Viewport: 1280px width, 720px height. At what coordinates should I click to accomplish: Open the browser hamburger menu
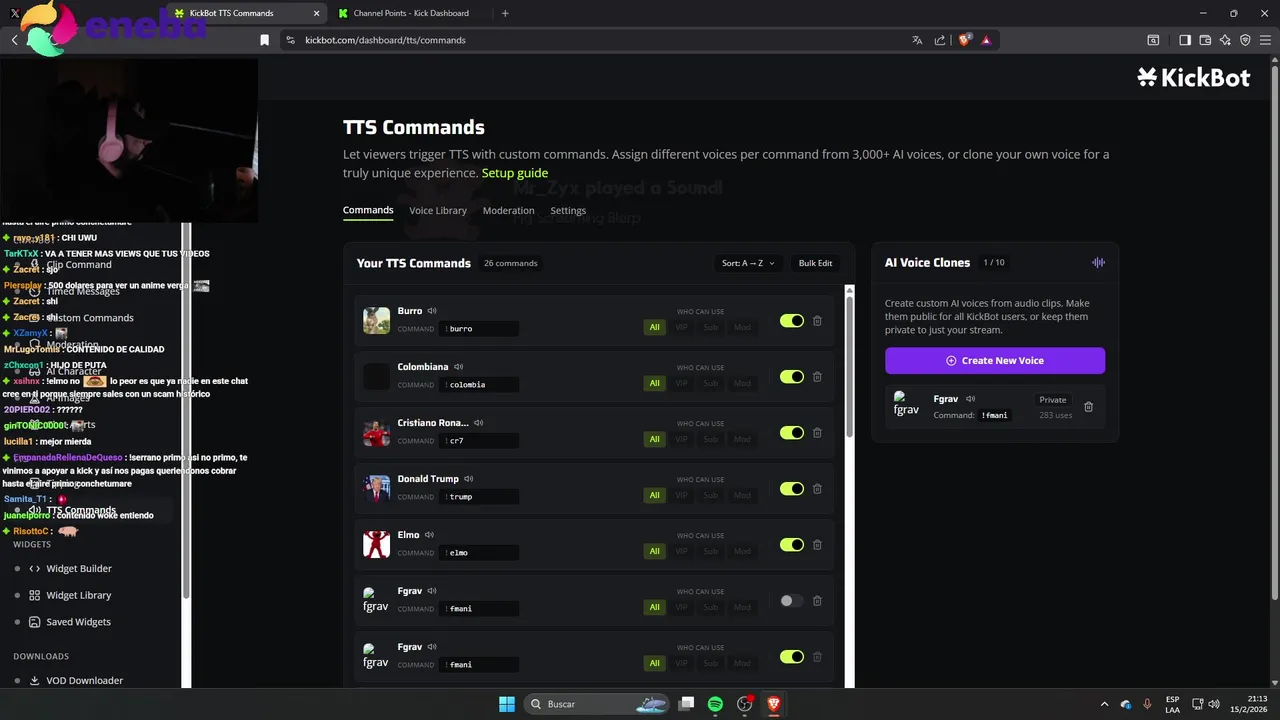click(1265, 40)
